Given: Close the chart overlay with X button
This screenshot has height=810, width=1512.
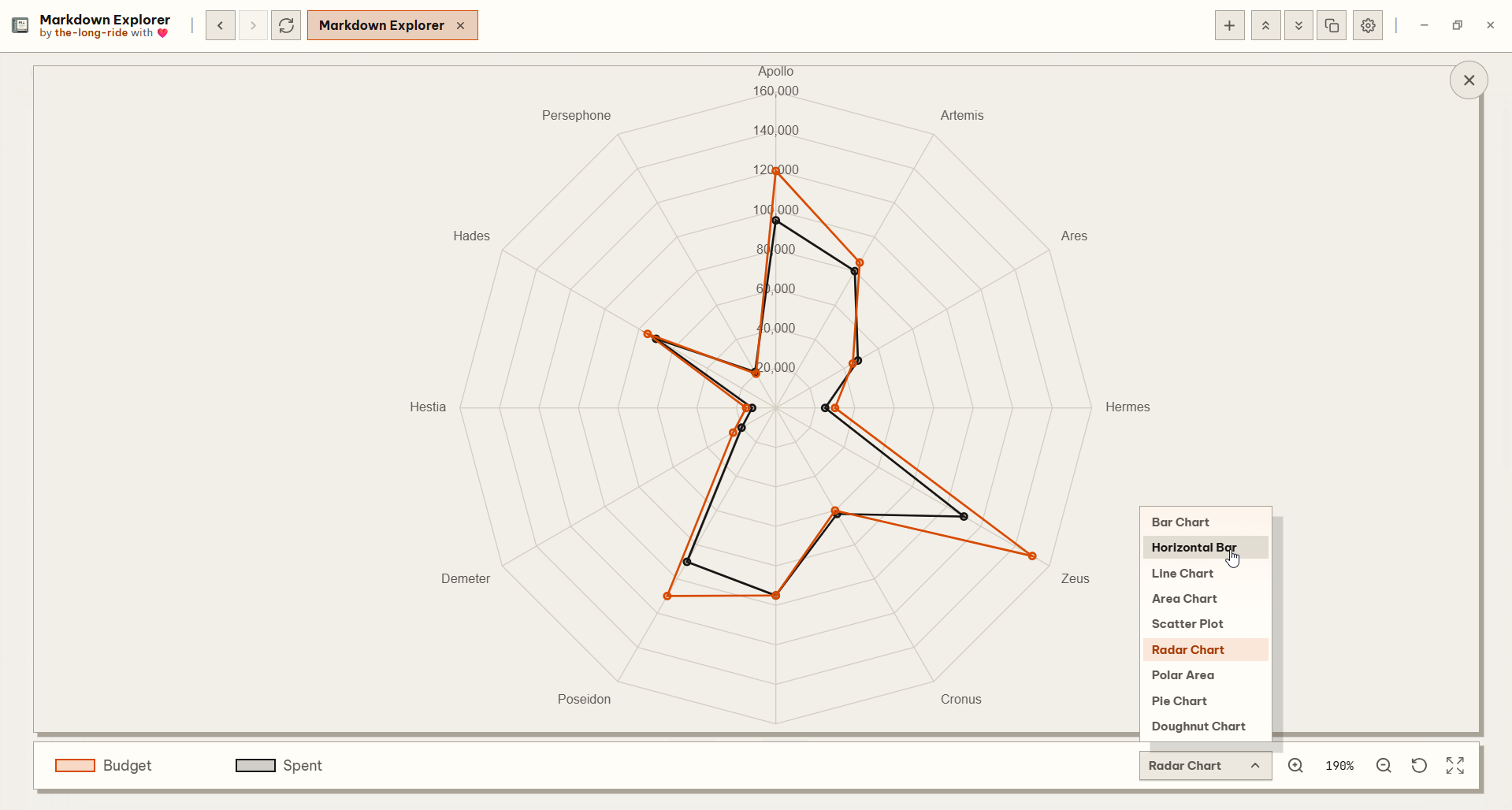Looking at the screenshot, I should (1469, 80).
